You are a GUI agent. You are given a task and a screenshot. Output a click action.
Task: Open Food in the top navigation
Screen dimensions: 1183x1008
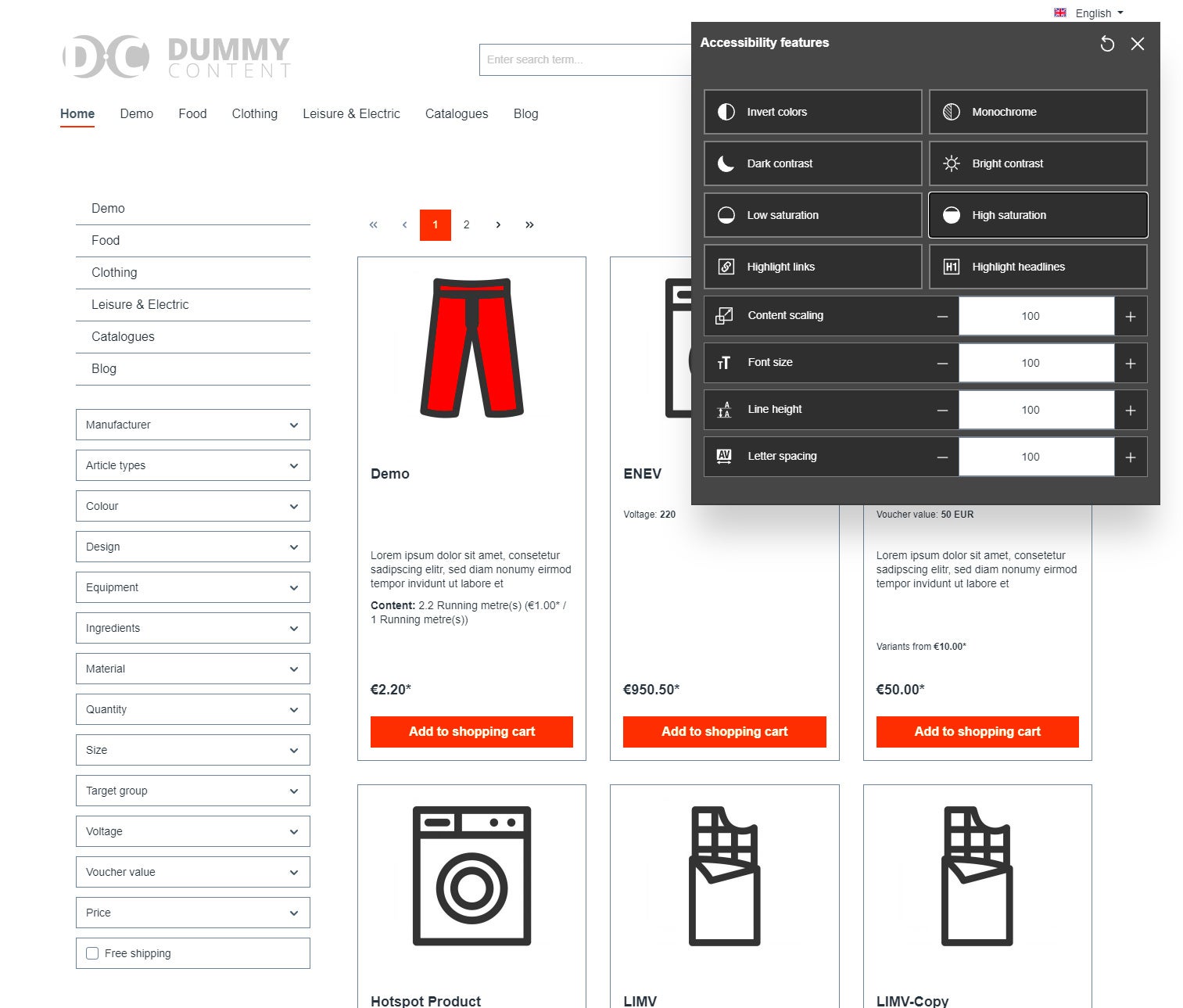192,113
